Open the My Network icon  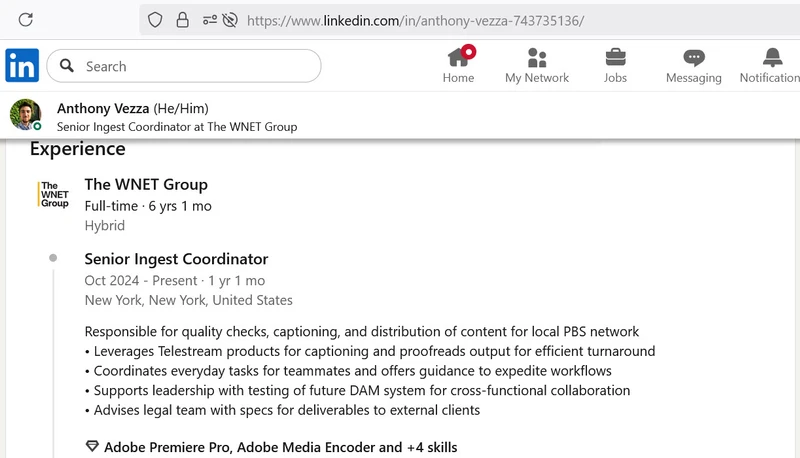[536, 58]
